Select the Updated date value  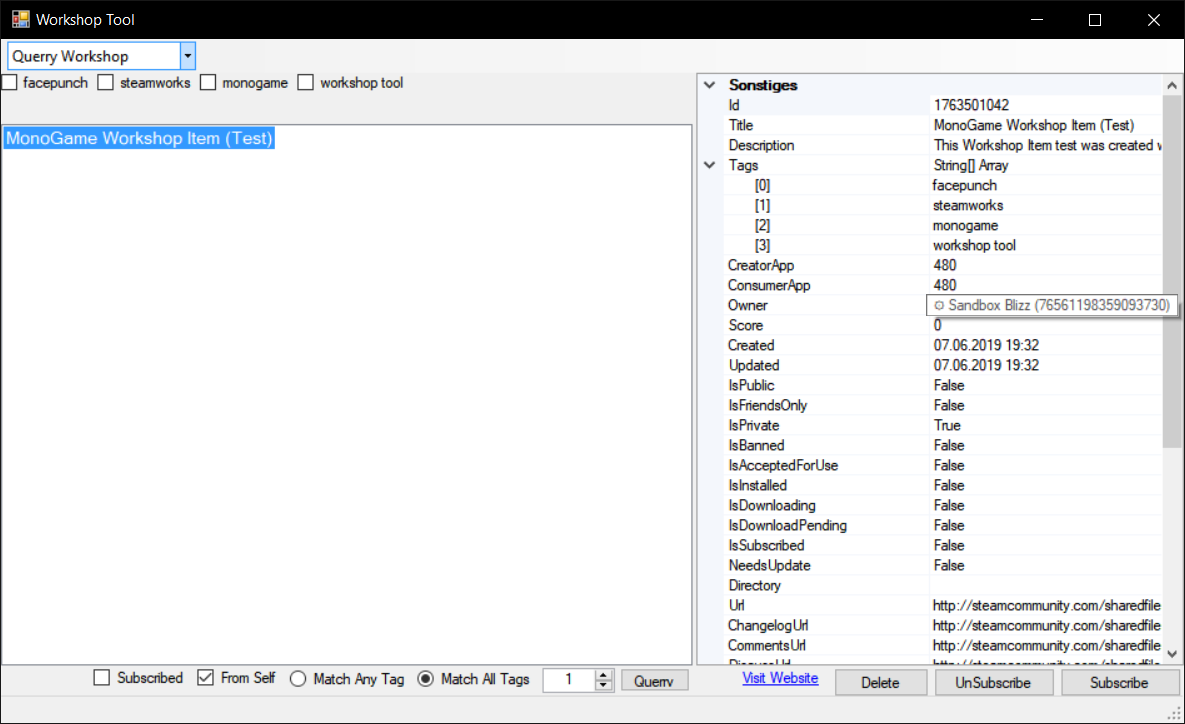[x=986, y=365]
